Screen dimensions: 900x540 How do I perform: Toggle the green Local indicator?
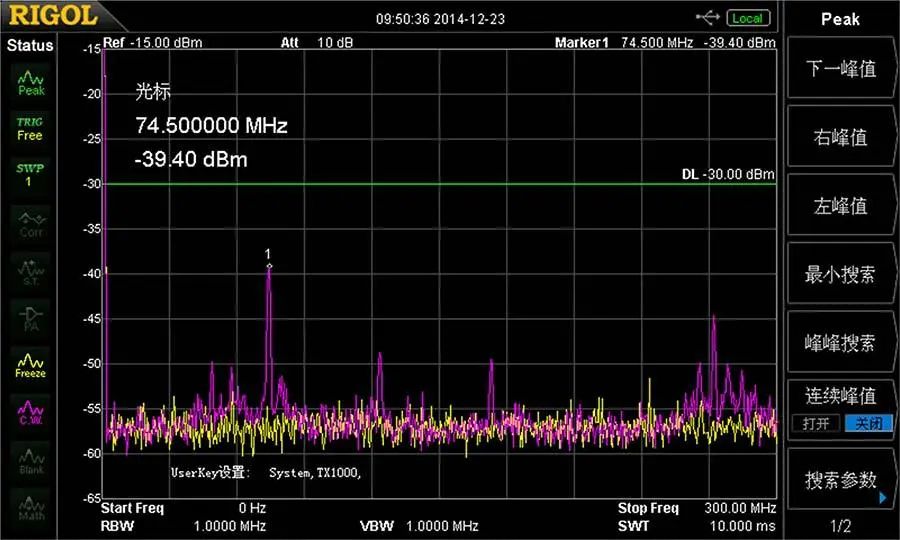pos(748,18)
